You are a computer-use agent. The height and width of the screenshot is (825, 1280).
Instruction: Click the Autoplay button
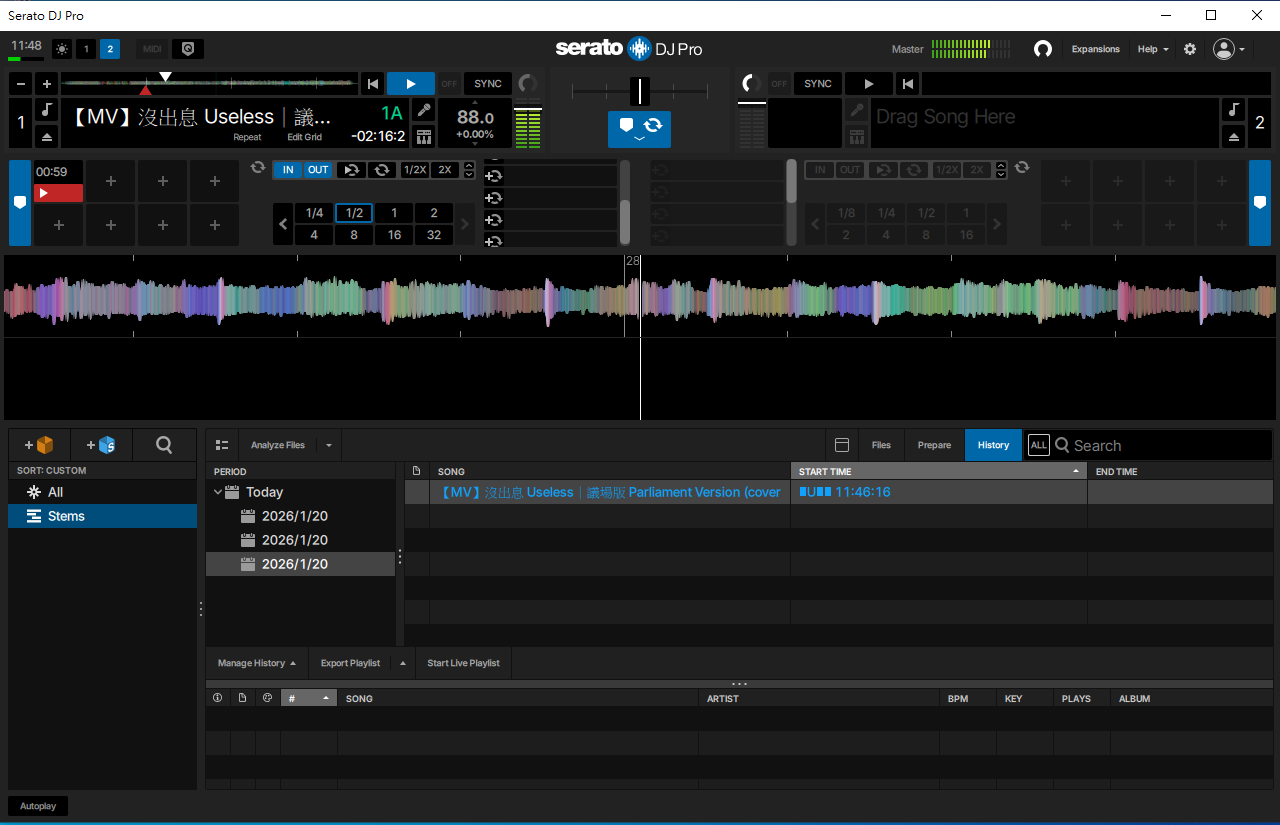(x=38, y=806)
